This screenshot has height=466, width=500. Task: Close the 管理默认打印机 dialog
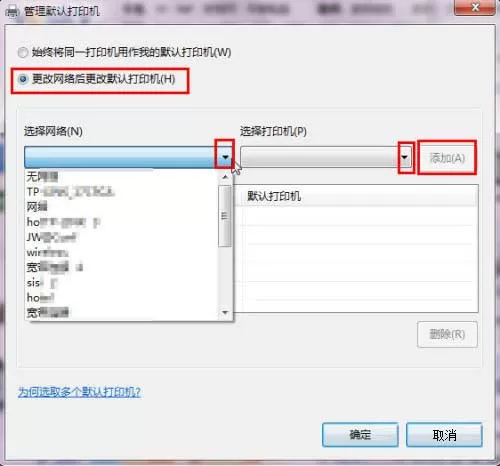[475, 7]
